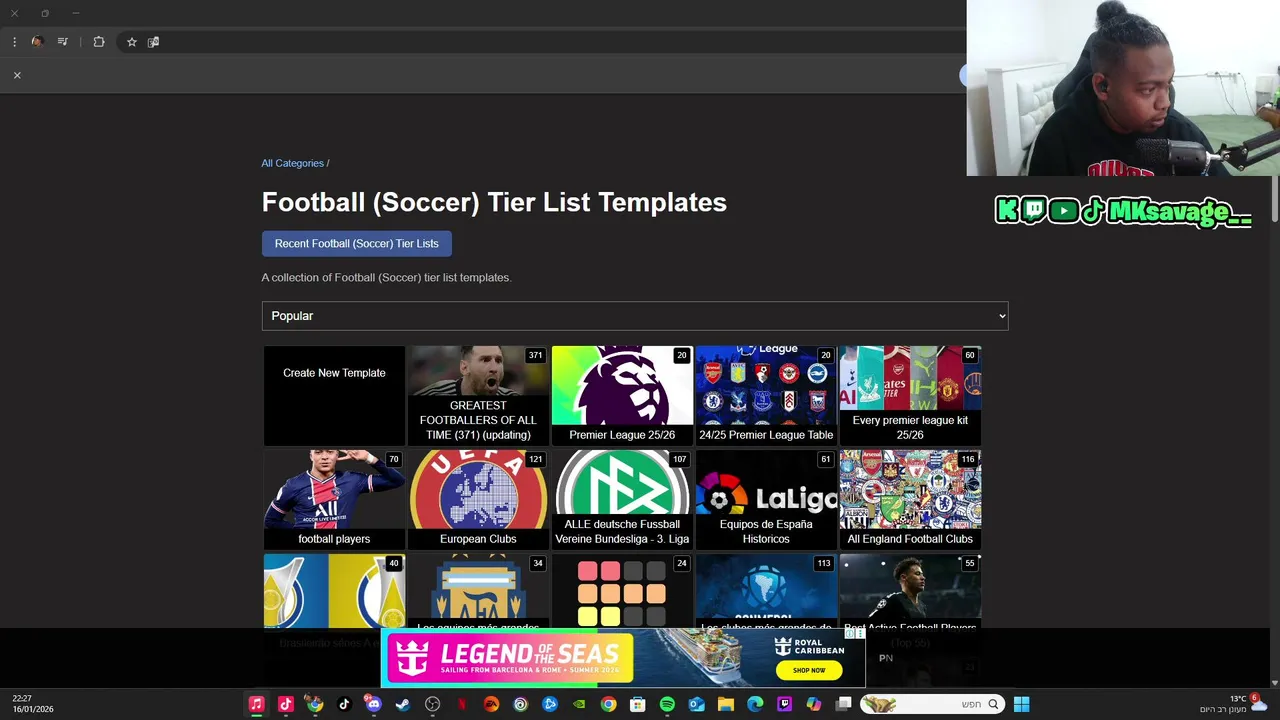Open ALLE deutsche Fussball Vereine template

622,500
